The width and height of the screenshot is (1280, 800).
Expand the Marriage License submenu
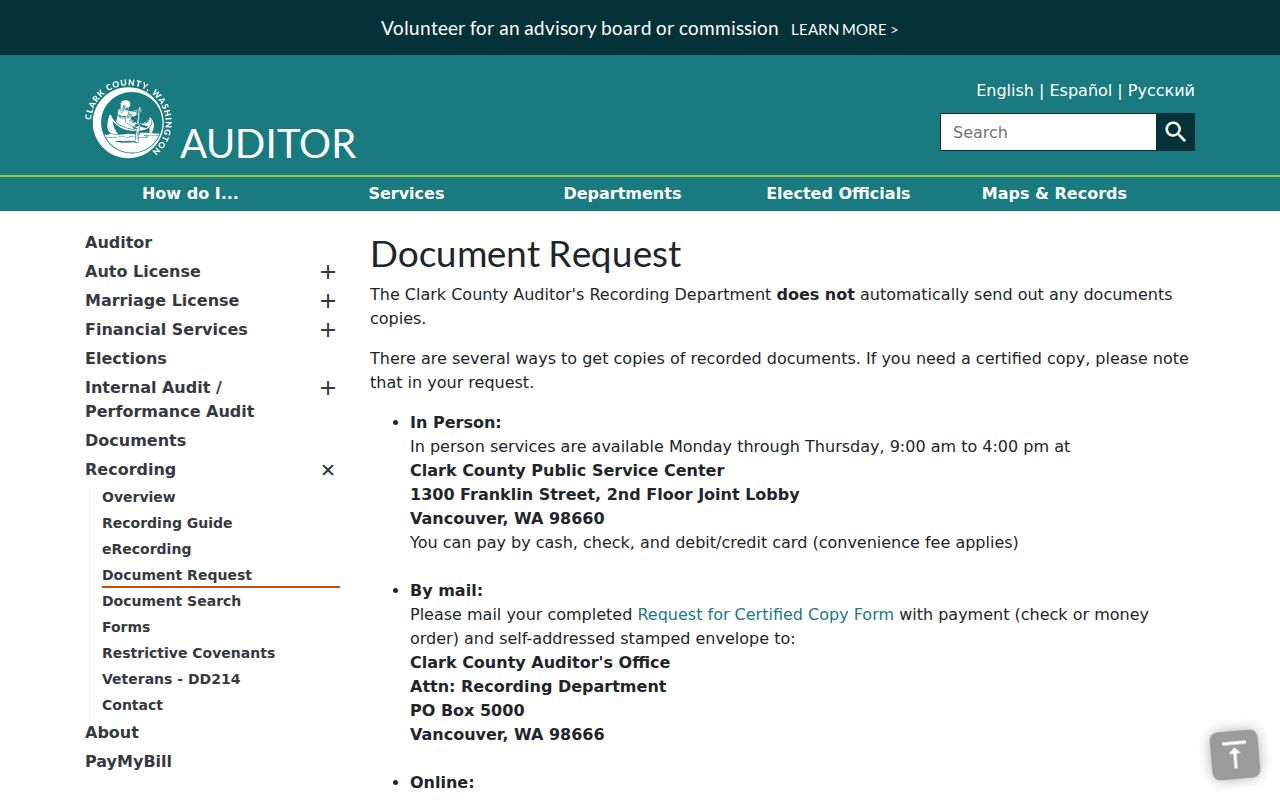(x=327, y=301)
